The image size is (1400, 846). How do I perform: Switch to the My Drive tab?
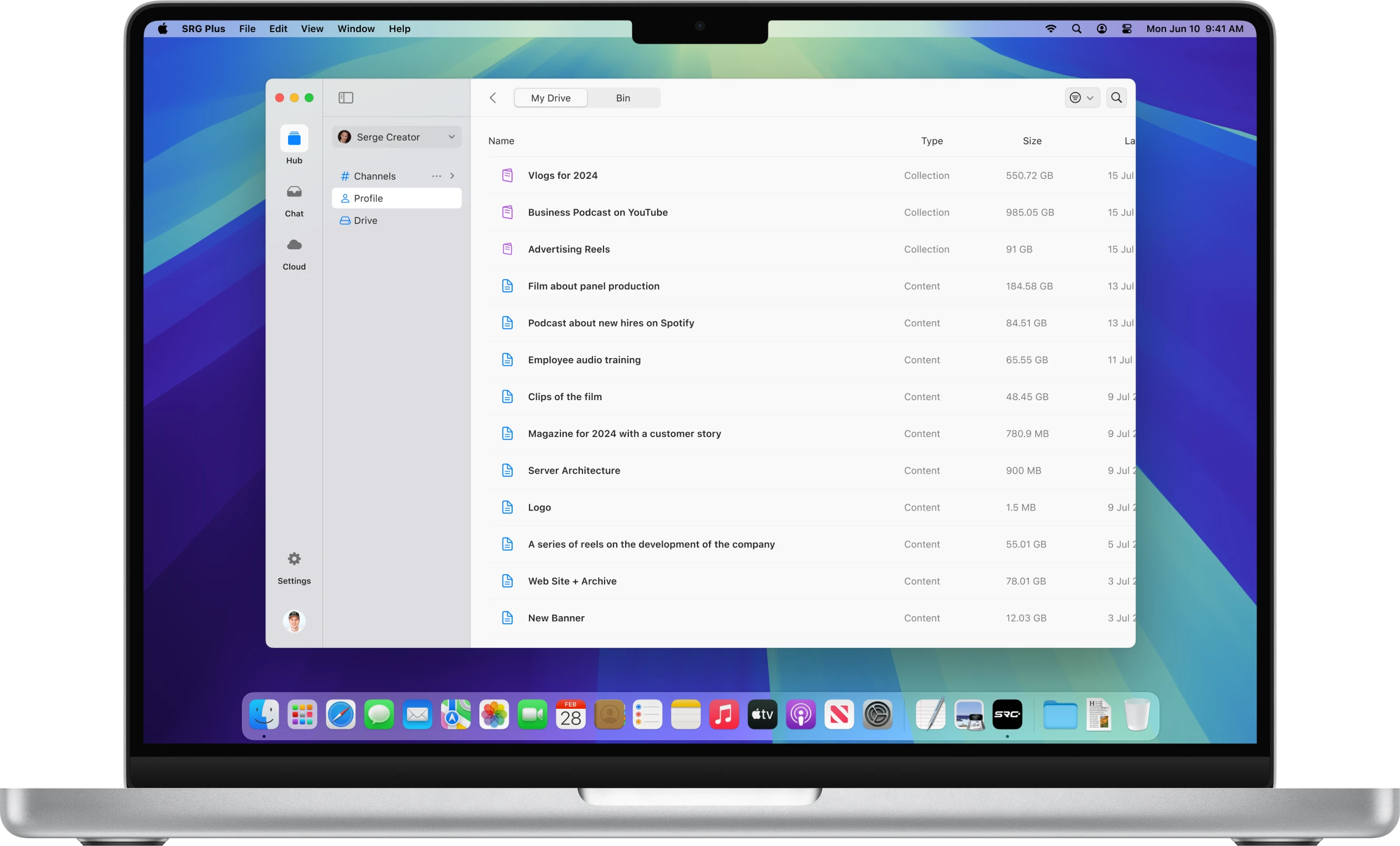pos(550,98)
